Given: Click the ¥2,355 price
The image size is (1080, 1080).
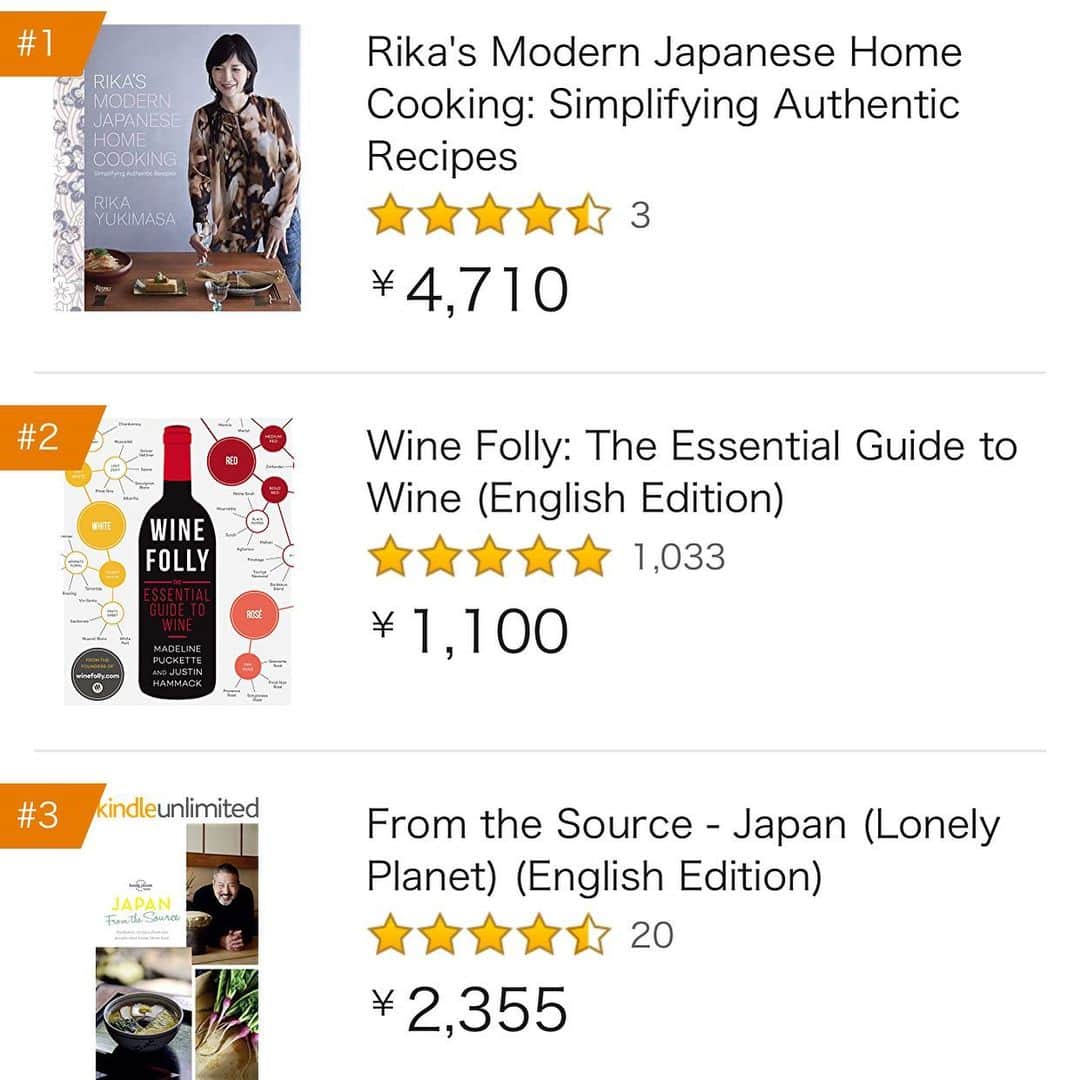Looking at the screenshot, I should tap(470, 1010).
